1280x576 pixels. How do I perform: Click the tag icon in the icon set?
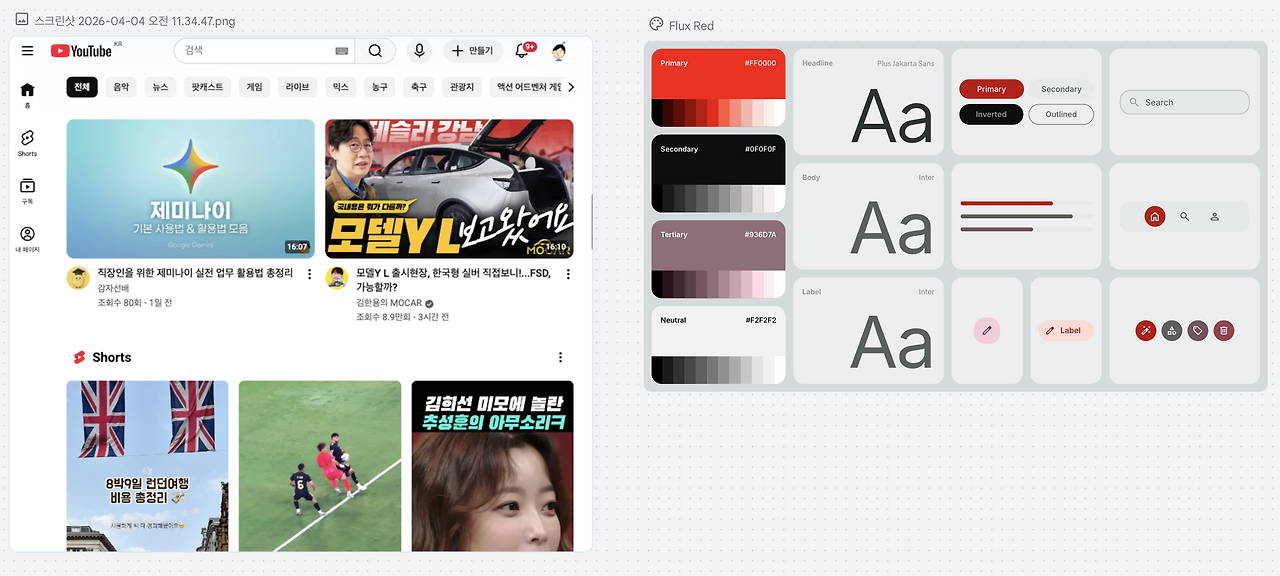pyautogui.click(x=1197, y=330)
